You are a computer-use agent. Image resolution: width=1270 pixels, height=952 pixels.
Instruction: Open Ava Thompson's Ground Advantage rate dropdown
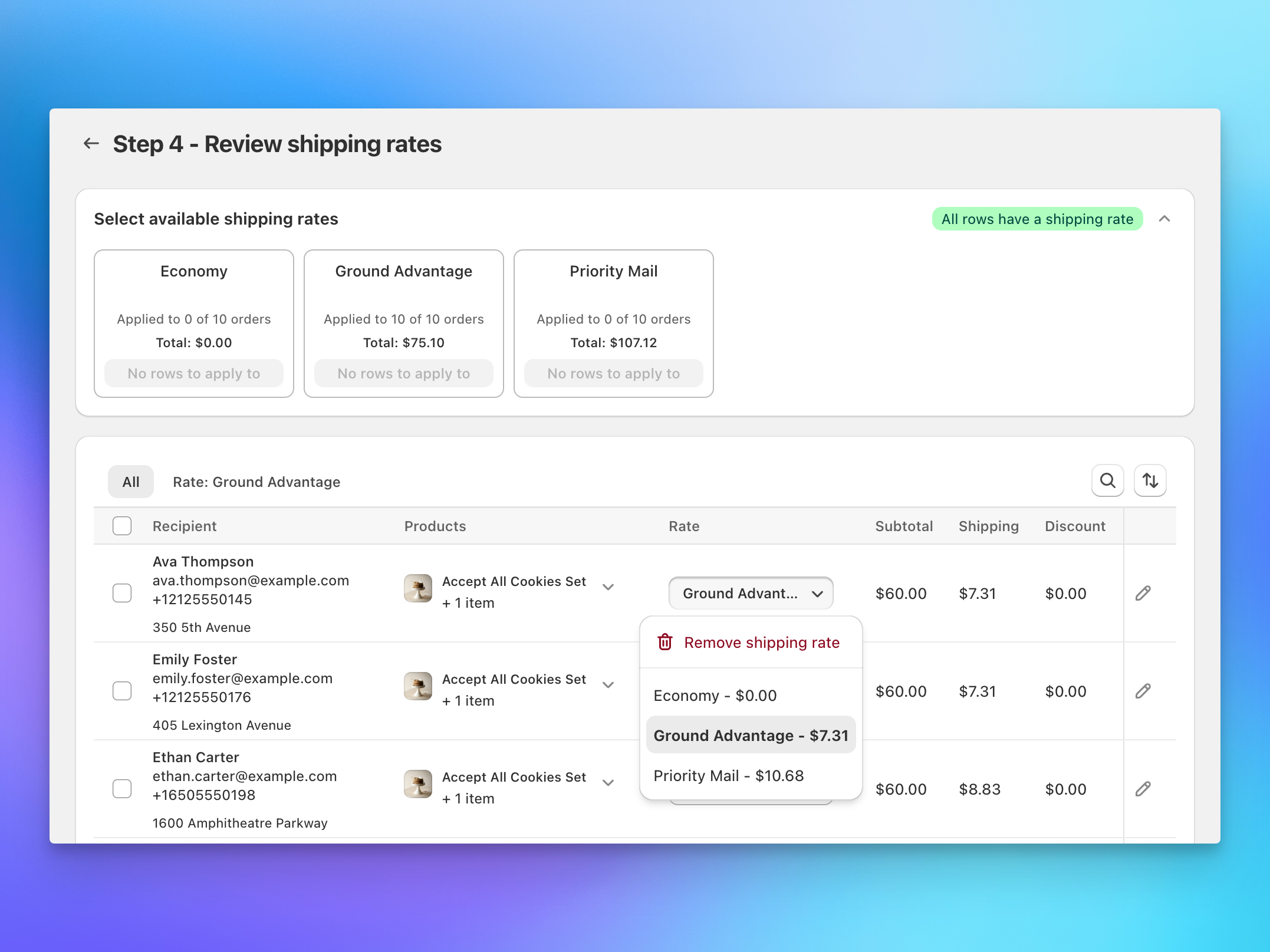(x=751, y=593)
